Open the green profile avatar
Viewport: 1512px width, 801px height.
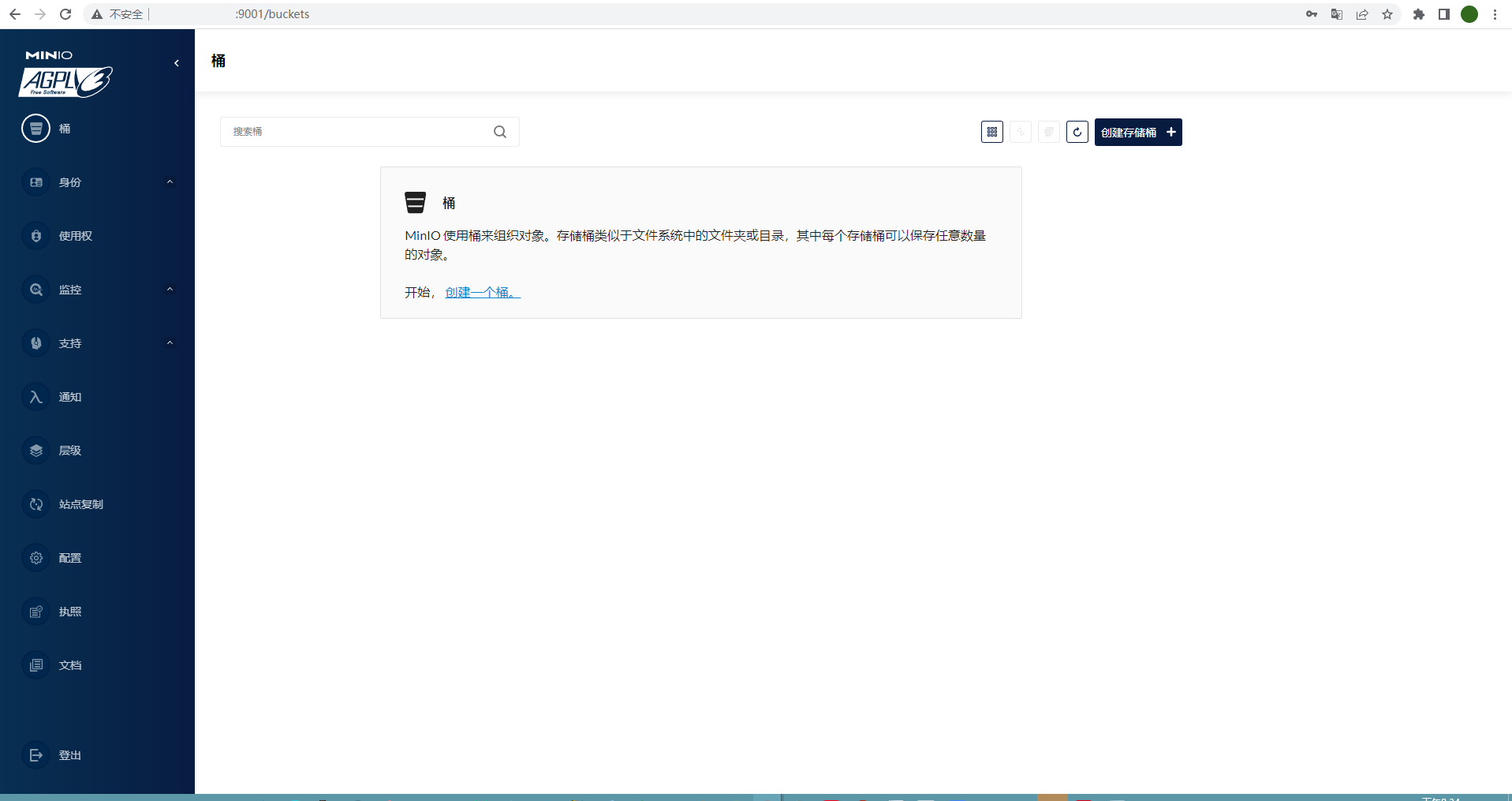[1469, 14]
